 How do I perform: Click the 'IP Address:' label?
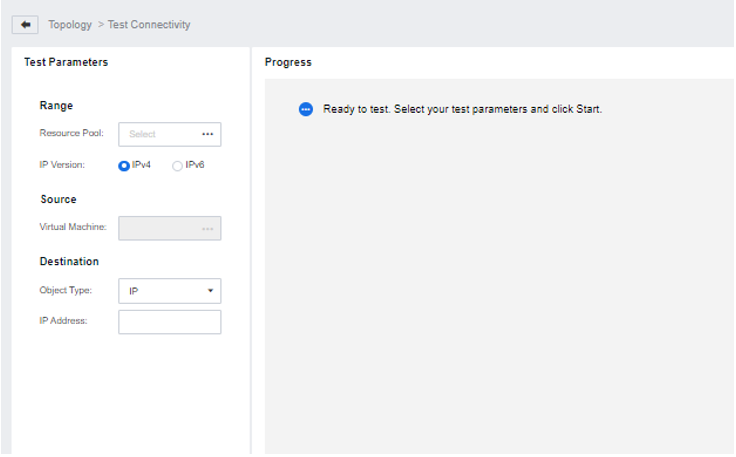pos(63,321)
